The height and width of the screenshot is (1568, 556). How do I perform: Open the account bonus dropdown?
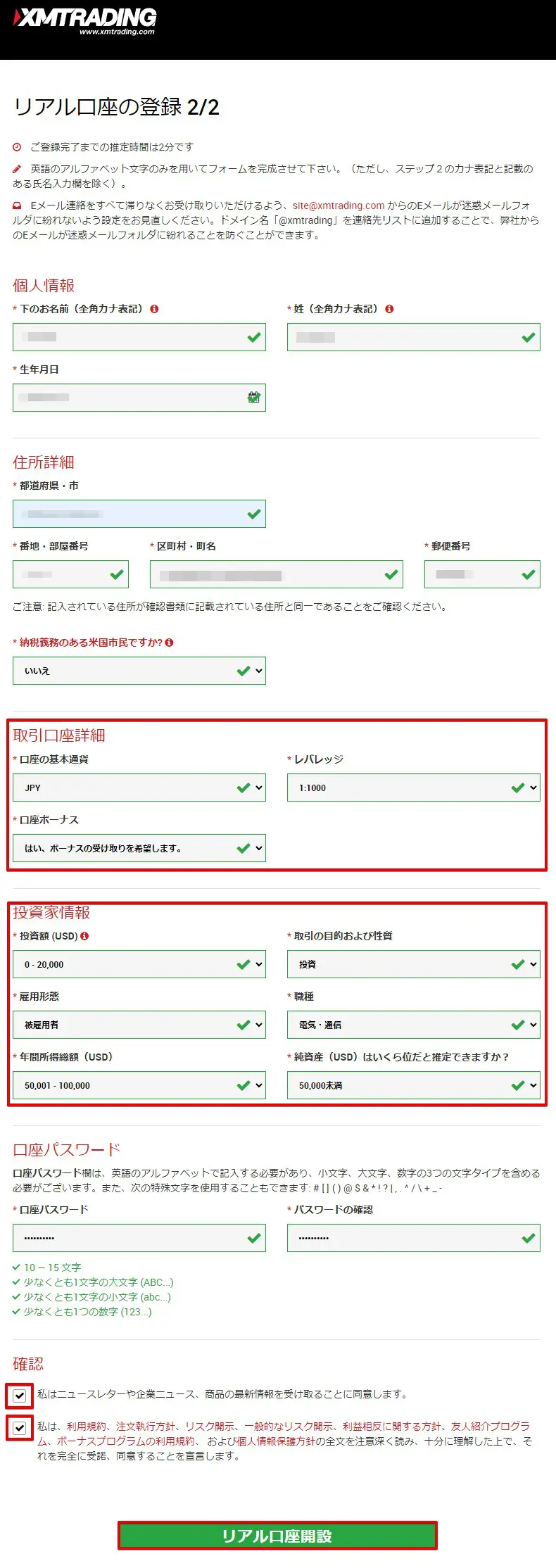(x=139, y=848)
